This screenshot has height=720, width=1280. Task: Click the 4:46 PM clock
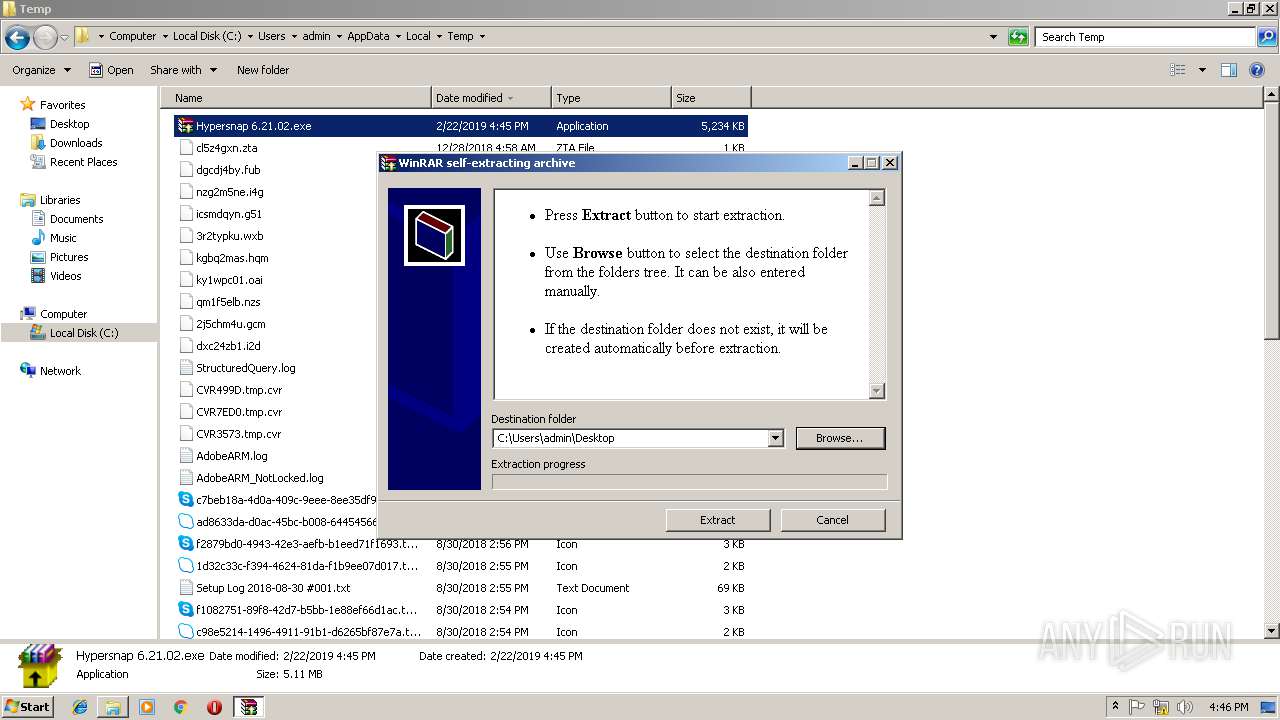[1227, 706]
